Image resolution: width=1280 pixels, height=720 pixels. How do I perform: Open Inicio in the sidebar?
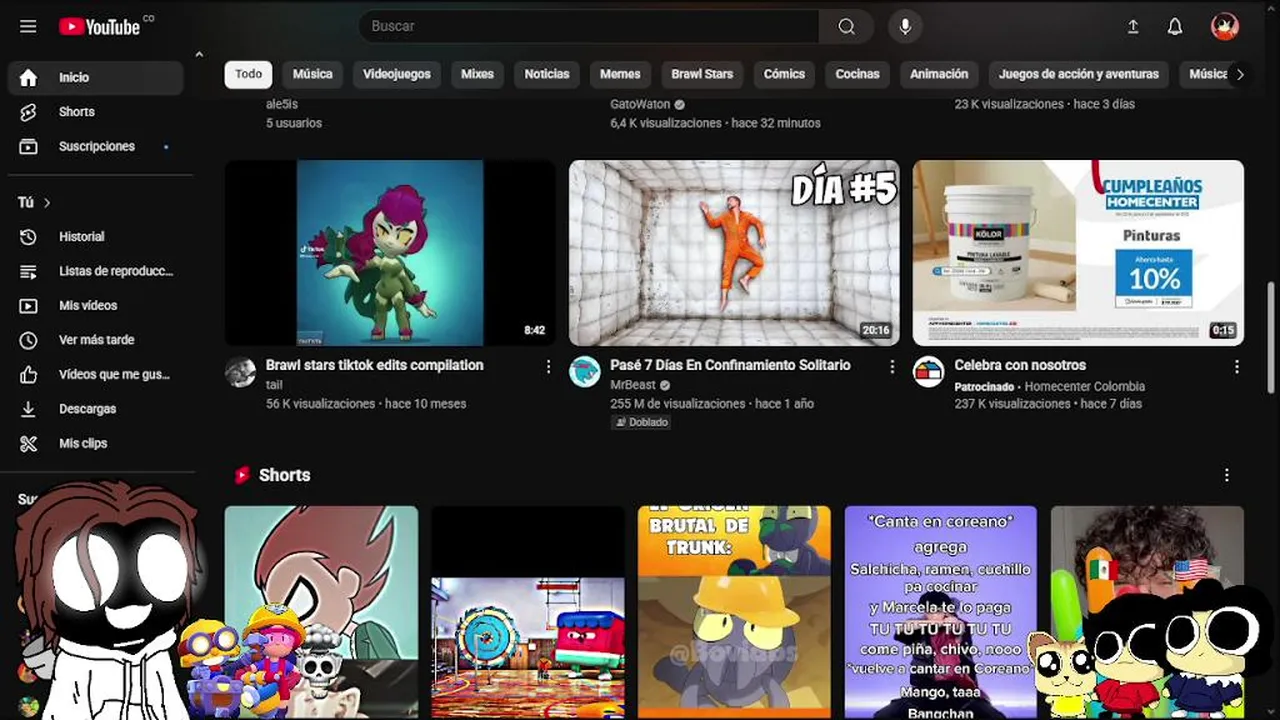point(96,78)
